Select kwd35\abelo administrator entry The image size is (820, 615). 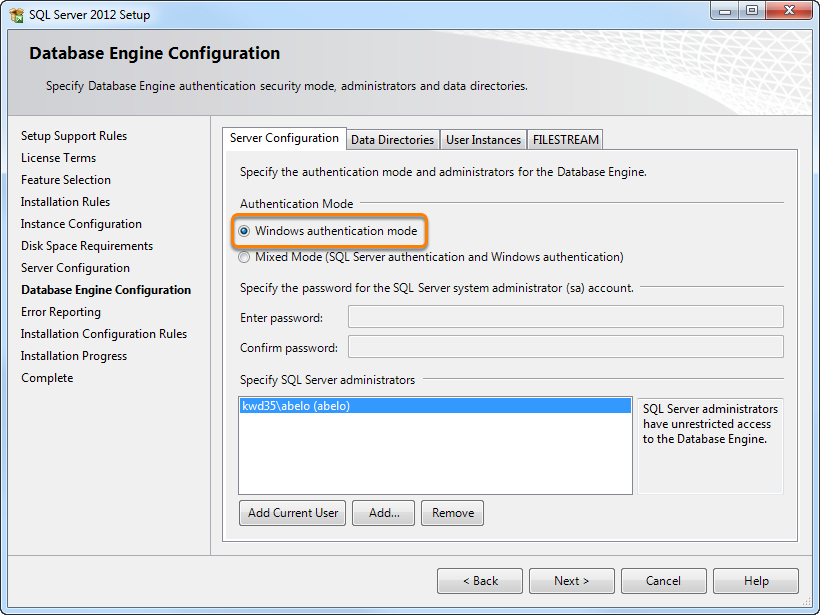435,406
